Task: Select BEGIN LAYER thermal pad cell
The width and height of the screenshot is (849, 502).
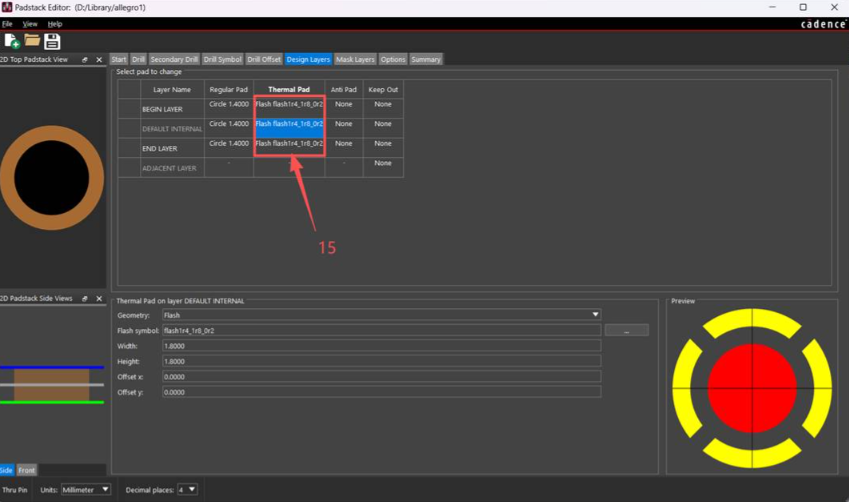Action: (x=289, y=108)
